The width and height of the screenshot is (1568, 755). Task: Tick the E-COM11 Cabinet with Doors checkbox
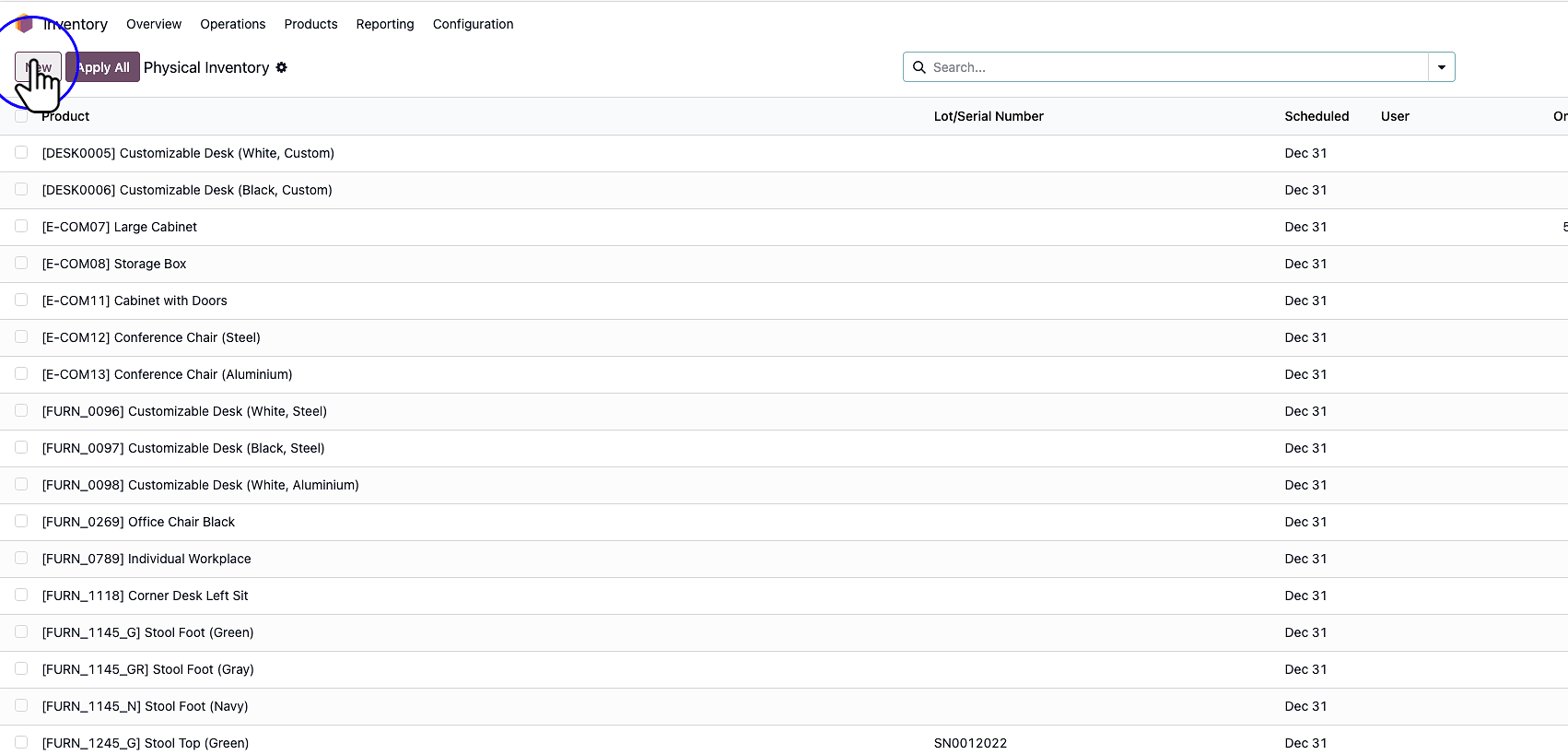point(21,301)
